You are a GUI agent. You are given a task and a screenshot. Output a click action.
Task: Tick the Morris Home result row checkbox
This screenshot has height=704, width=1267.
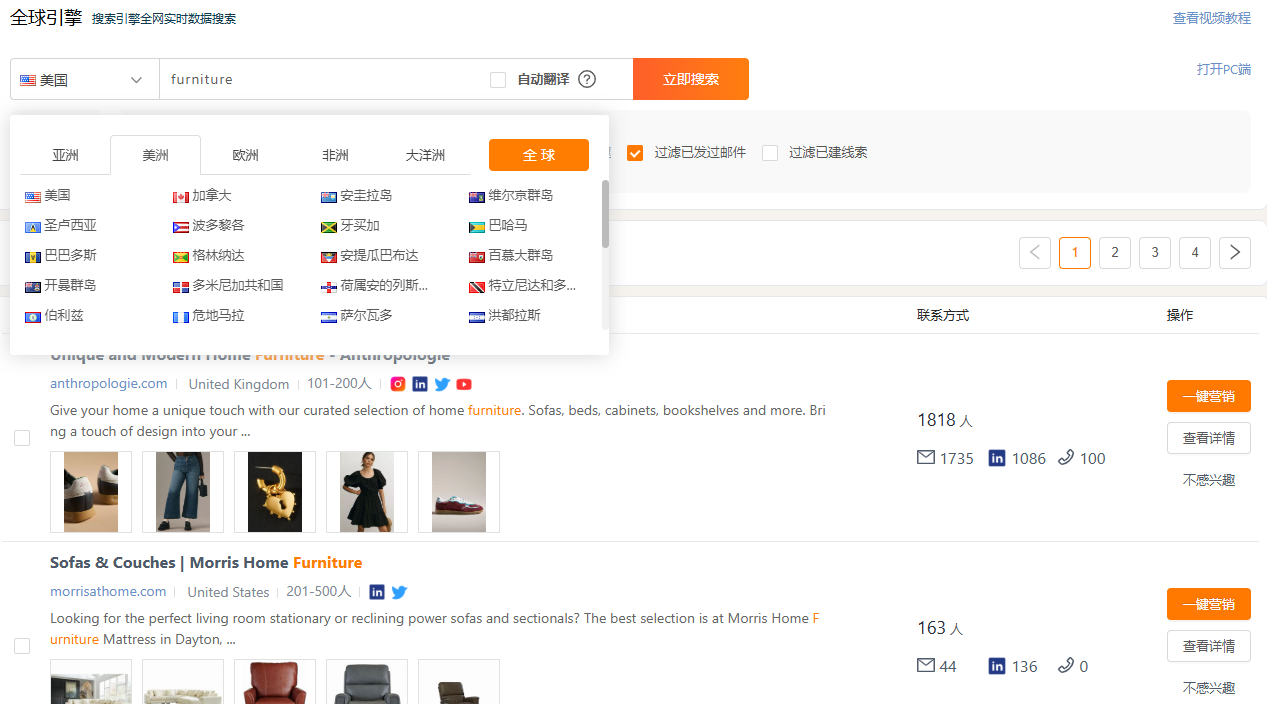pyautogui.click(x=22, y=646)
